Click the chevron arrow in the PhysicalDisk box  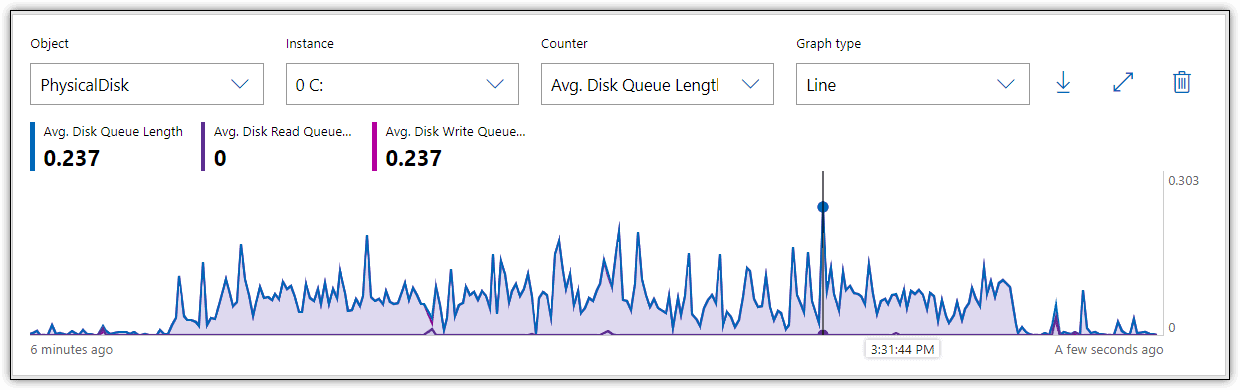(240, 84)
